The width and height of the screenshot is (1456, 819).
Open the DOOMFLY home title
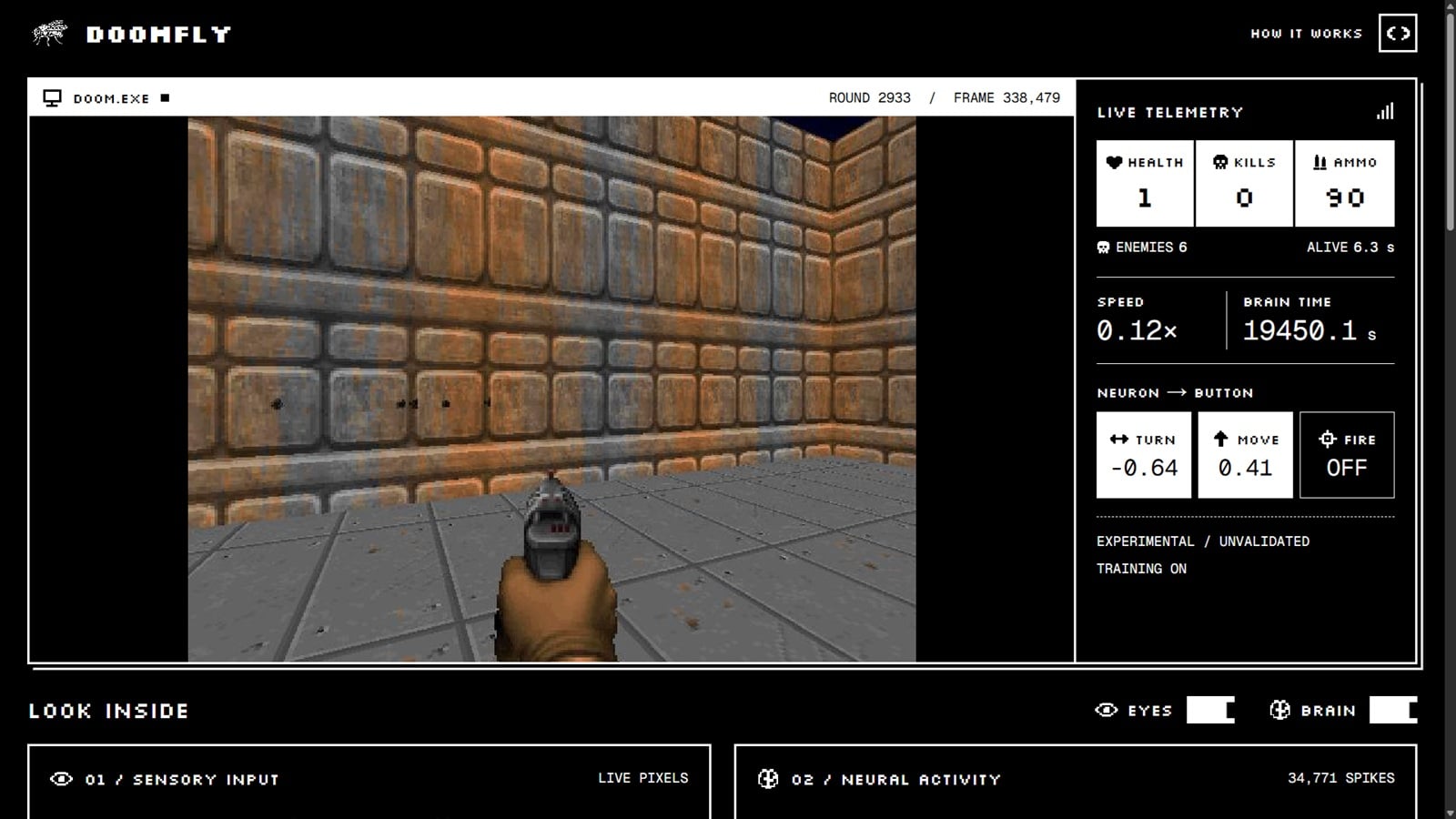tap(158, 35)
